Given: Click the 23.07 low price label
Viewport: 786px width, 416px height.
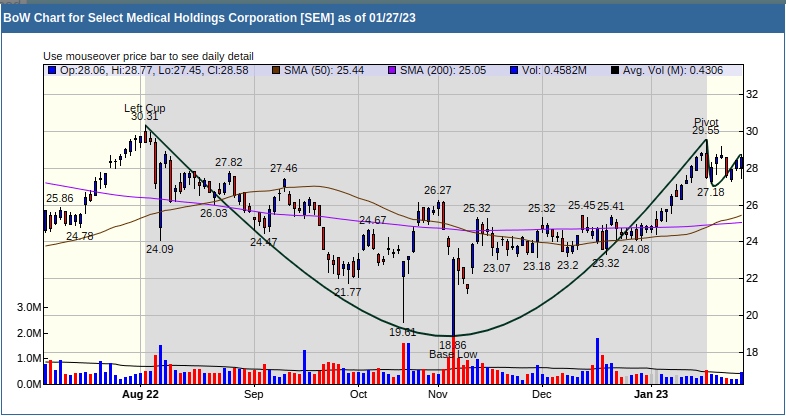Looking at the screenshot, I should point(497,268).
